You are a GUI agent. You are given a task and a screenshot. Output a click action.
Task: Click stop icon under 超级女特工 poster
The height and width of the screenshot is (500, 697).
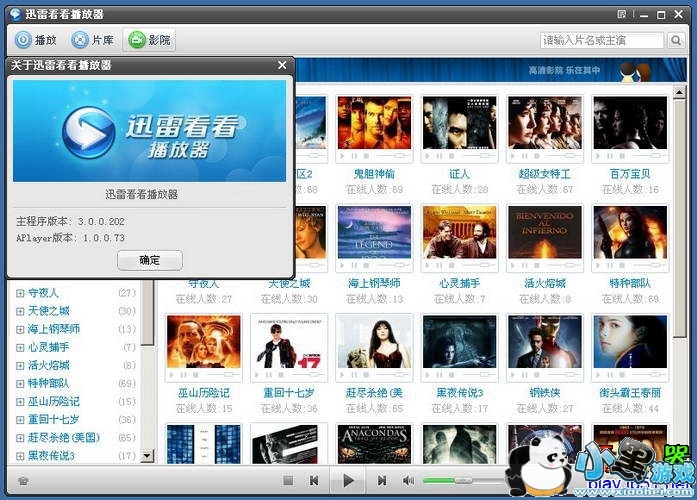[x=537, y=156]
